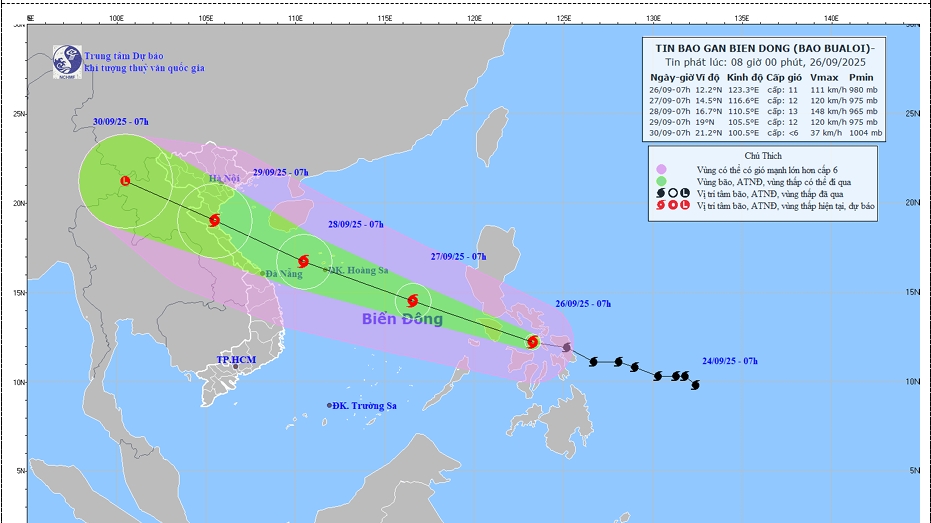This screenshot has height=523, width=931.
Task: Click the 24/09/25 - 07h past track label
Action: pyautogui.click(x=728, y=360)
